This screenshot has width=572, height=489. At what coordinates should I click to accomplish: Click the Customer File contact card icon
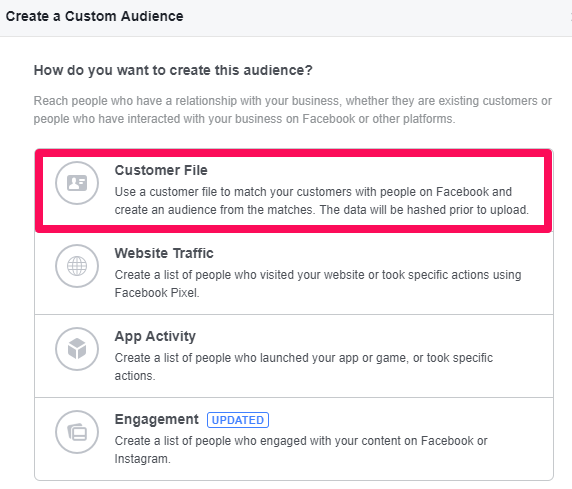point(77,183)
